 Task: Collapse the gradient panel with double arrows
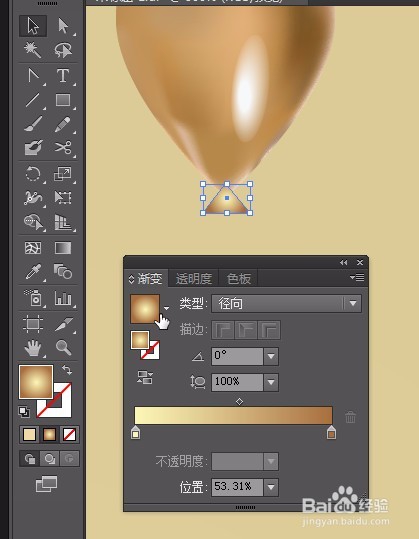(x=343, y=263)
